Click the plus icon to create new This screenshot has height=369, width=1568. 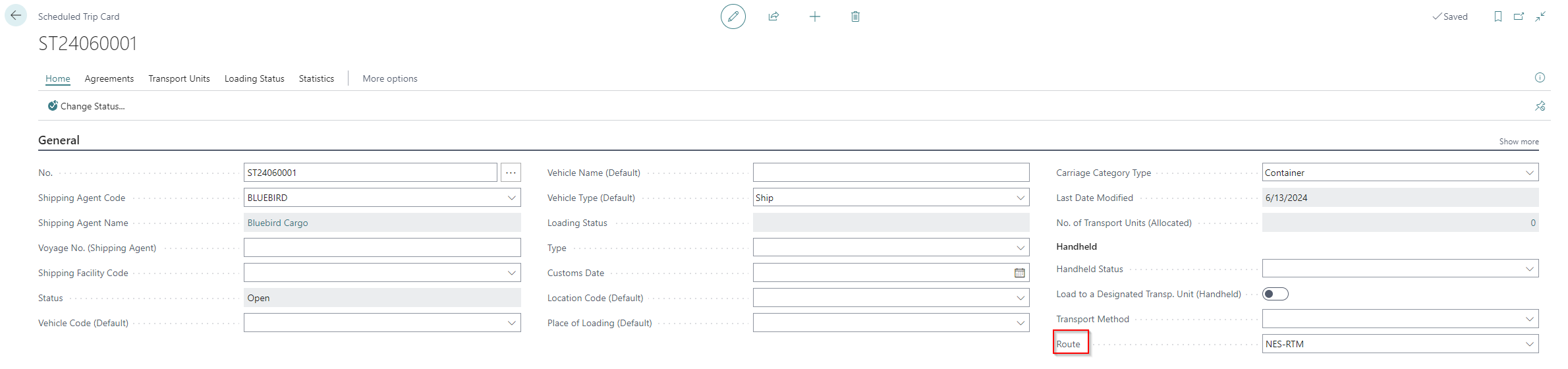814,16
